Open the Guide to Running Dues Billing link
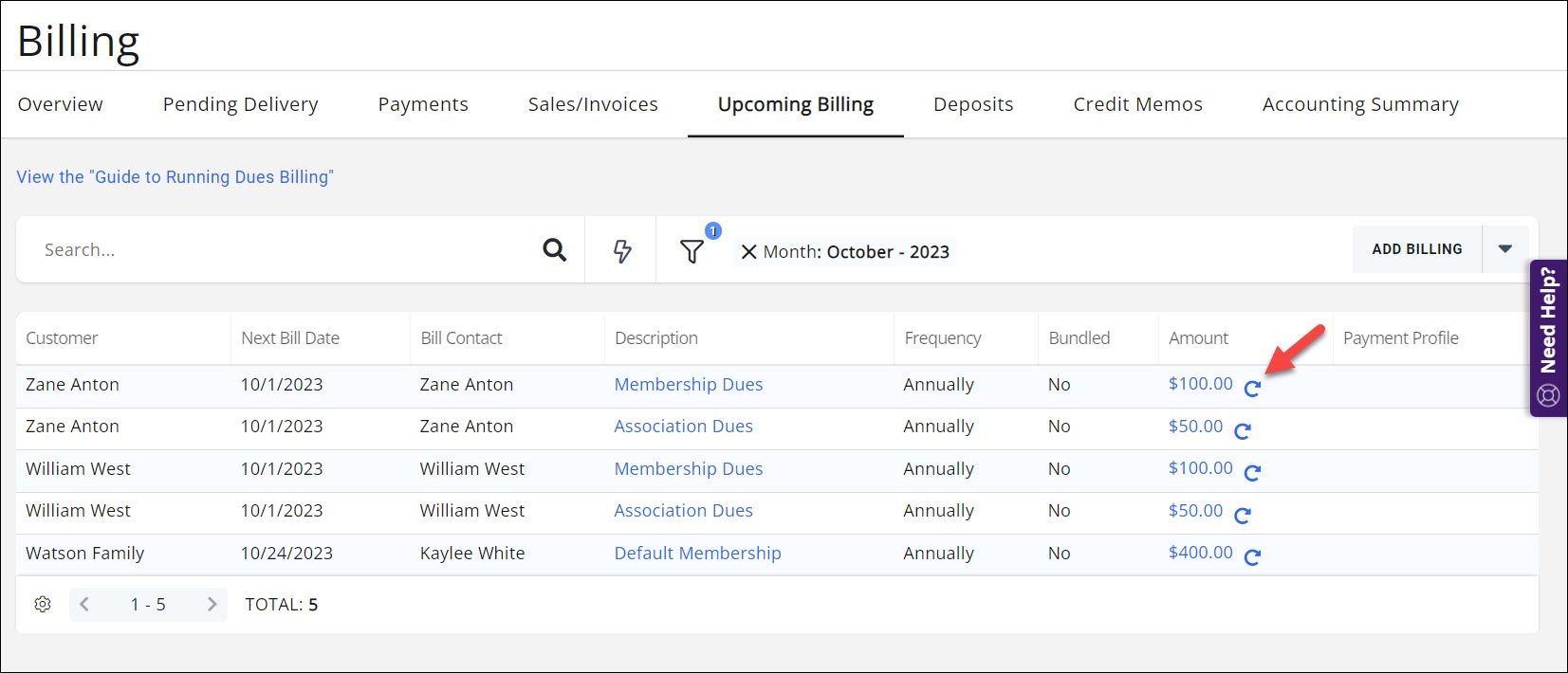The image size is (1568, 673). click(x=175, y=177)
